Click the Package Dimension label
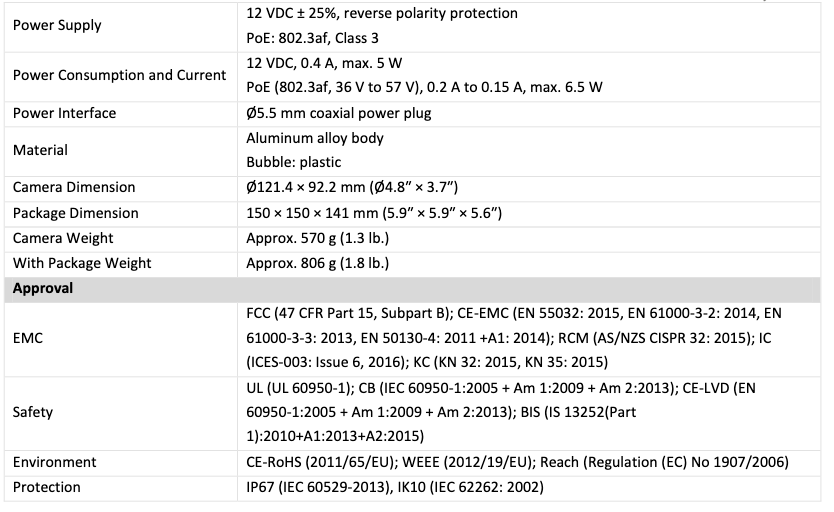Viewport: 834px width, 512px height. coord(75,213)
